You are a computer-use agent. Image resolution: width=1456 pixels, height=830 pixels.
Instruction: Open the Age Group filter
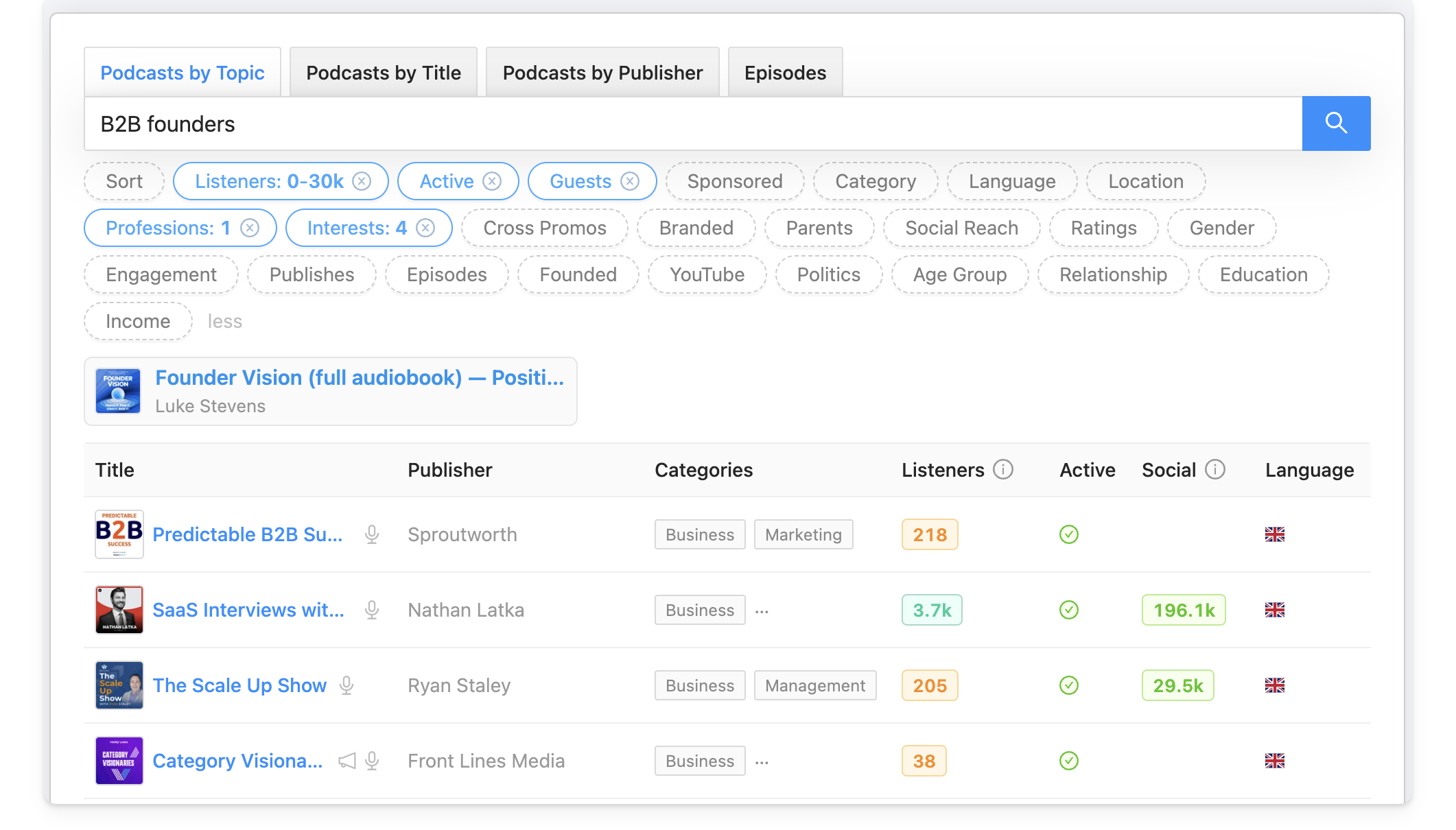(960, 274)
